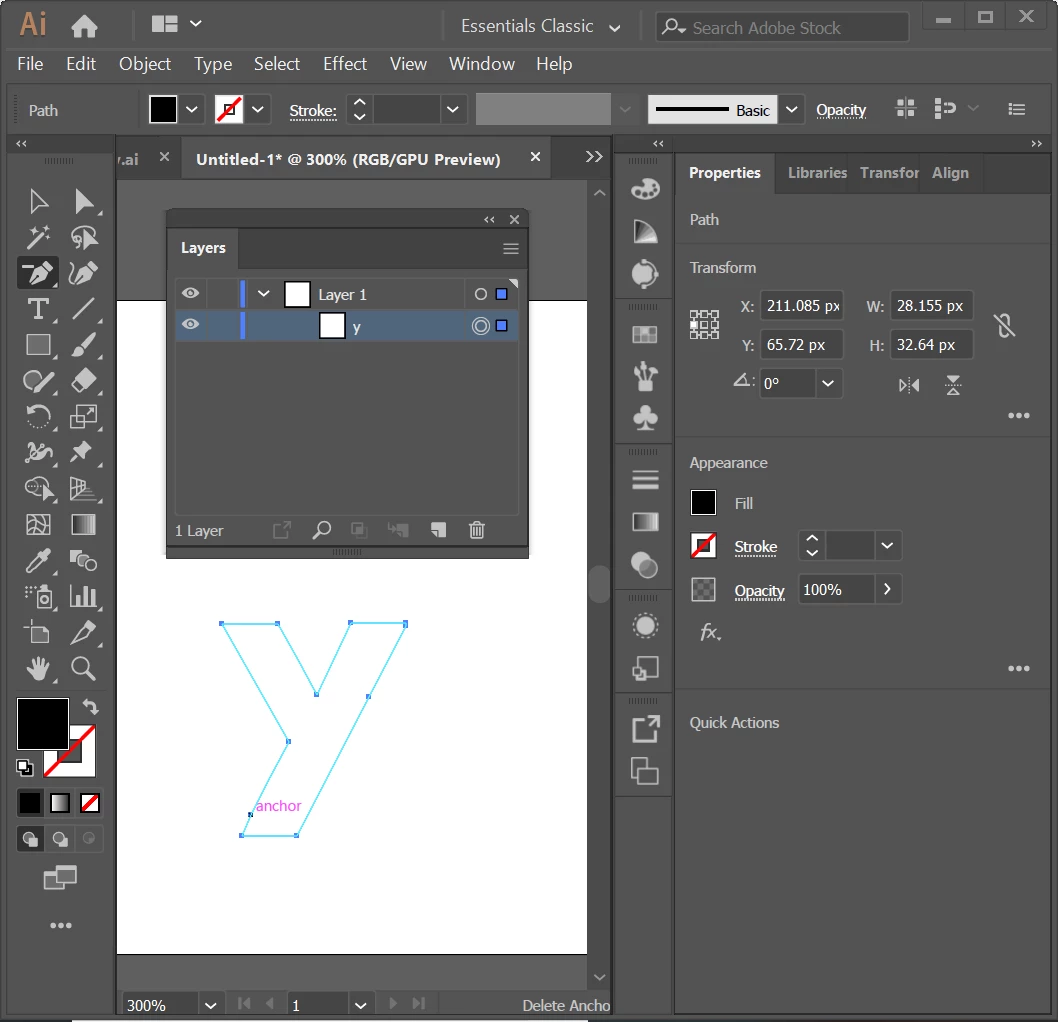This screenshot has height=1022, width=1058.
Task: Choose the Eyedropper tool
Action: [x=38, y=560]
